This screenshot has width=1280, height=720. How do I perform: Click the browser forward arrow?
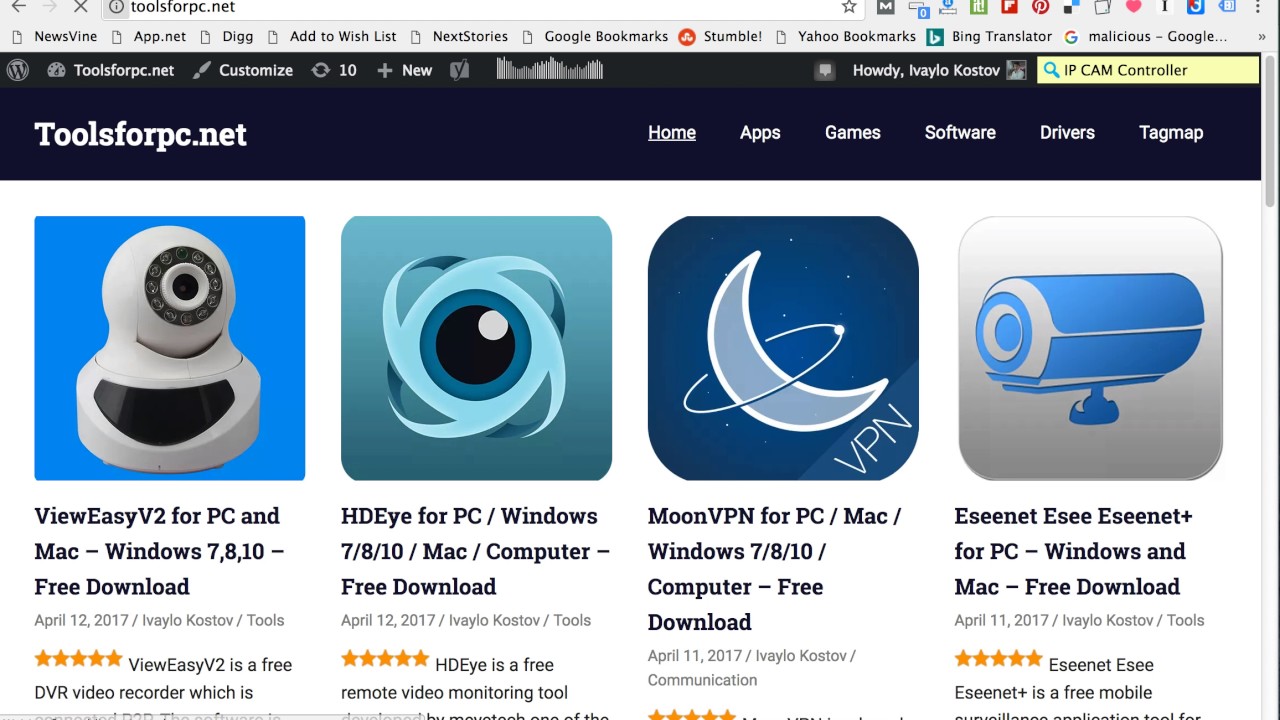(50, 7)
